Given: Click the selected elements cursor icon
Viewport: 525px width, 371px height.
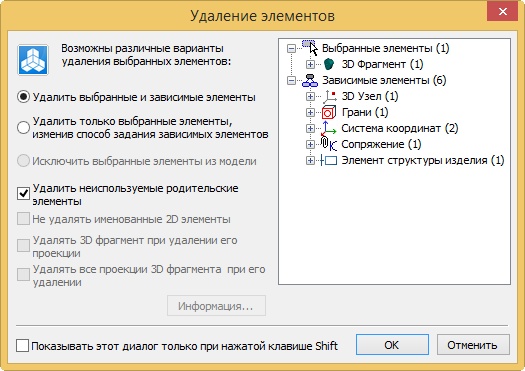Looking at the screenshot, I should pos(310,48).
